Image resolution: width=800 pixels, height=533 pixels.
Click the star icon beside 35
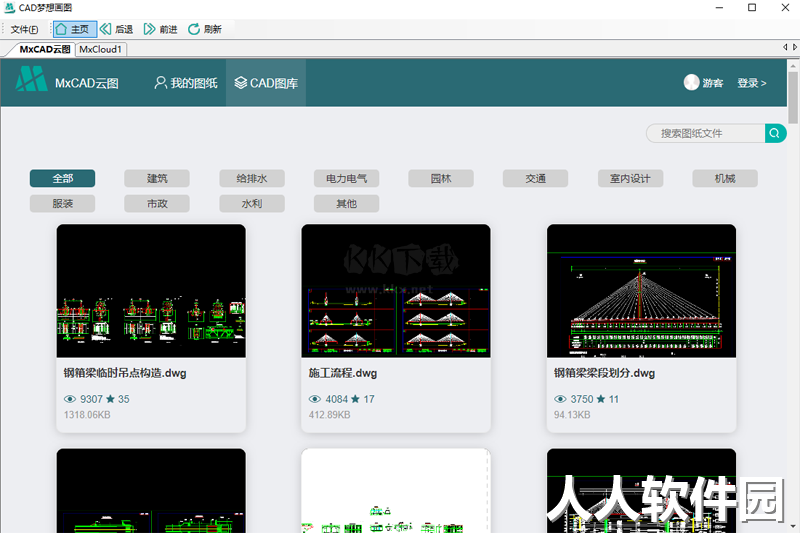(110, 399)
